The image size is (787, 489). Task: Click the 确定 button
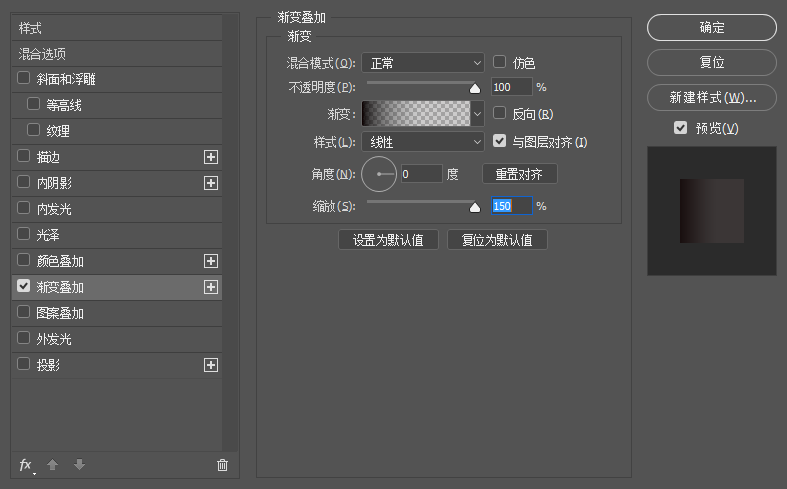(712, 28)
